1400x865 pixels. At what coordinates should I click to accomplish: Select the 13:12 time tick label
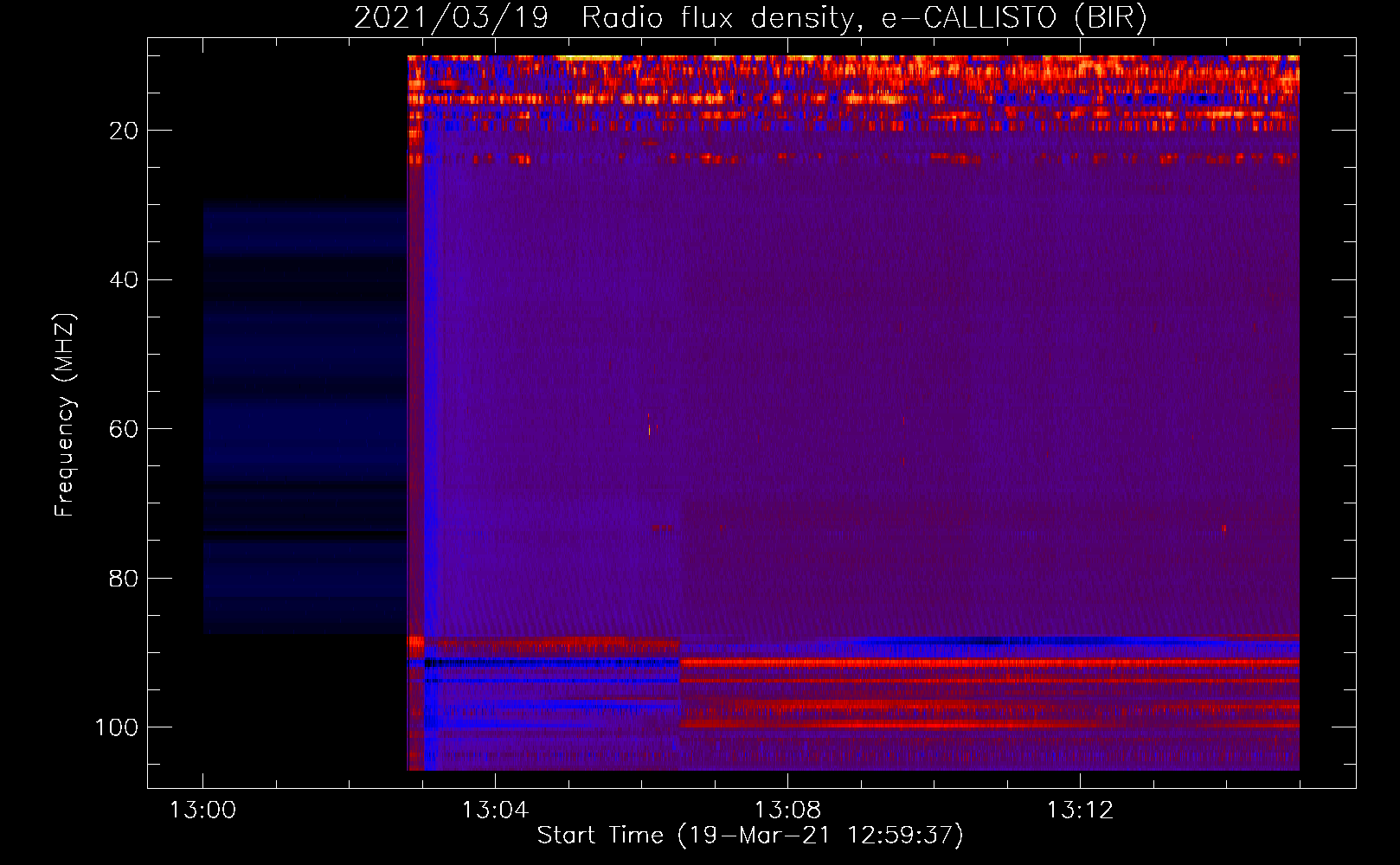tap(1080, 811)
